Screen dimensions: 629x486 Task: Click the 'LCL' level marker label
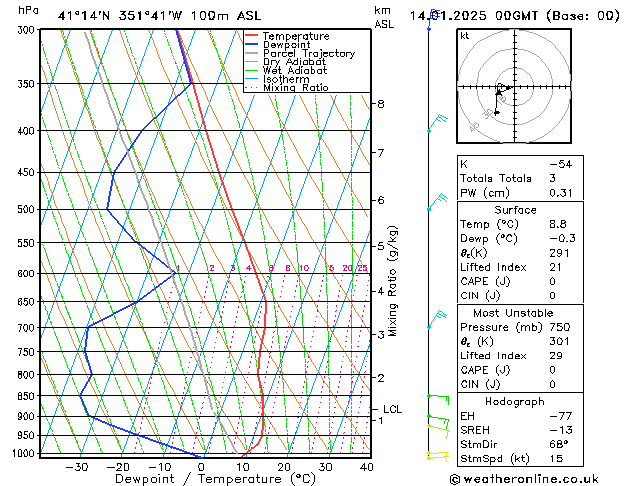pos(392,409)
